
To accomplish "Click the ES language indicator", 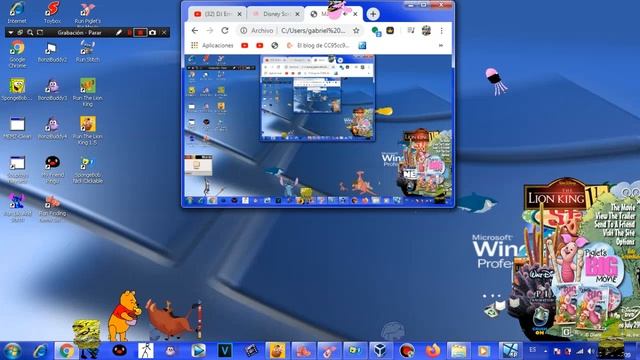I will click(533, 350).
